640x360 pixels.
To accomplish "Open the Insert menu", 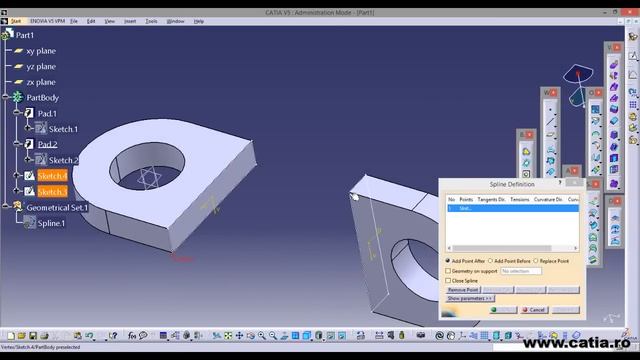I will [130, 21].
